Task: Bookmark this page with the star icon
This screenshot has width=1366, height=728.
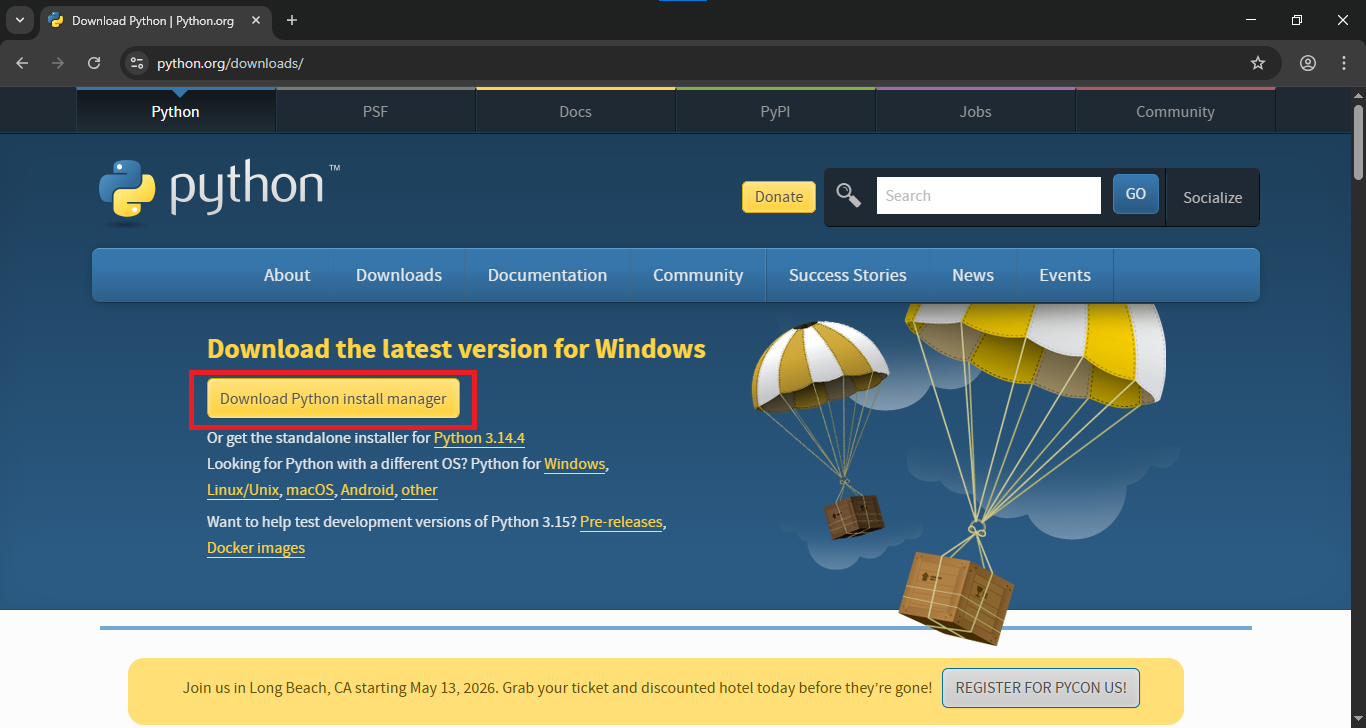Action: pos(1258,63)
